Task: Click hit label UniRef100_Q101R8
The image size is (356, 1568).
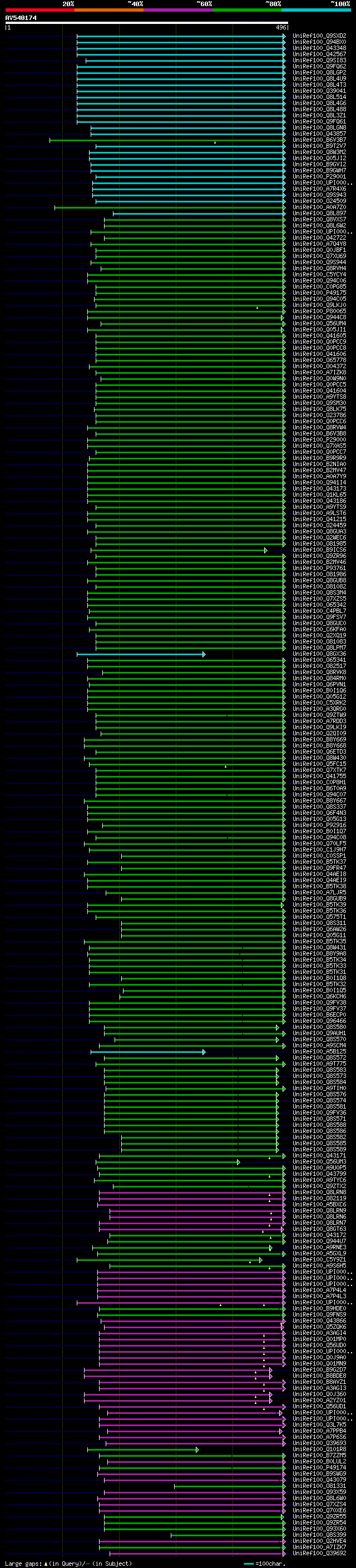Action: pyautogui.click(x=319, y=1449)
